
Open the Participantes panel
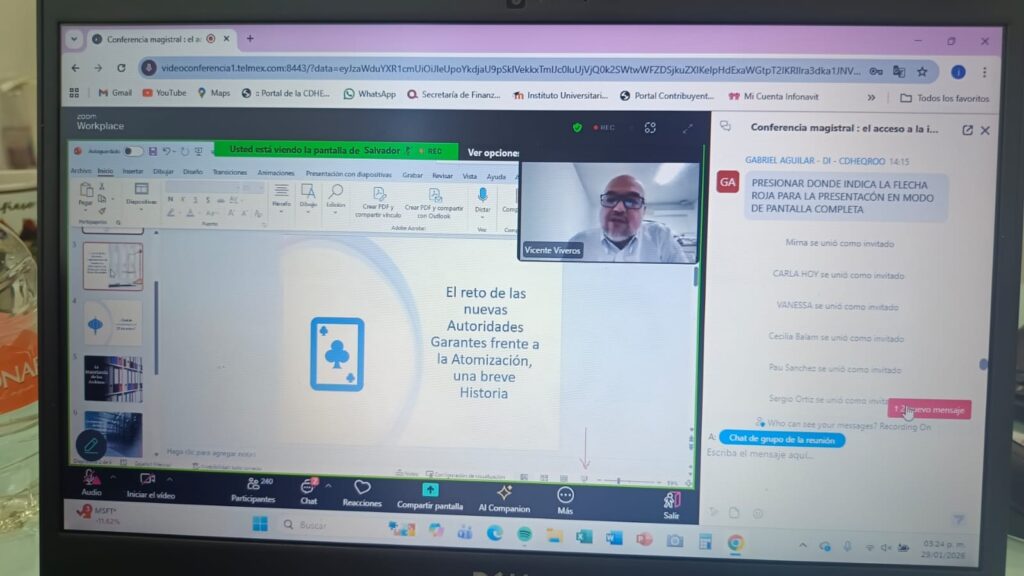click(x=252, y=484)
